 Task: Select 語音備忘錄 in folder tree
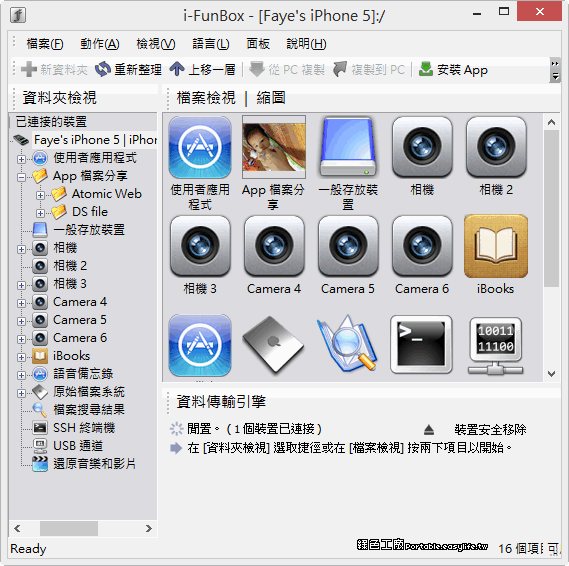pyautogui.click(x=83, y=374)
